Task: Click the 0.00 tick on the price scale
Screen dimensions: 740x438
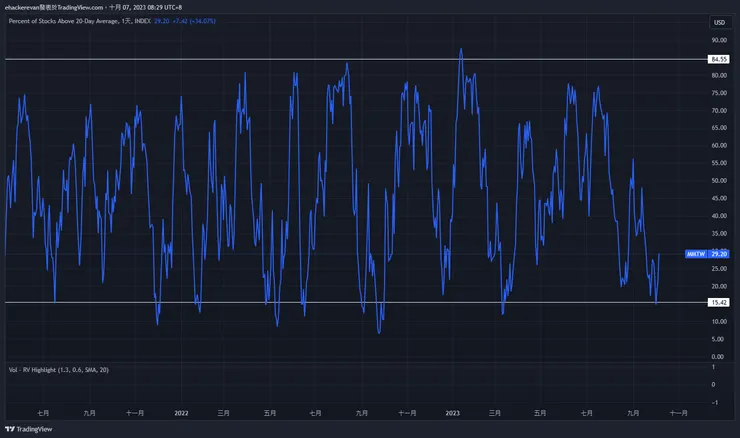Action: (x=717, y=356)
